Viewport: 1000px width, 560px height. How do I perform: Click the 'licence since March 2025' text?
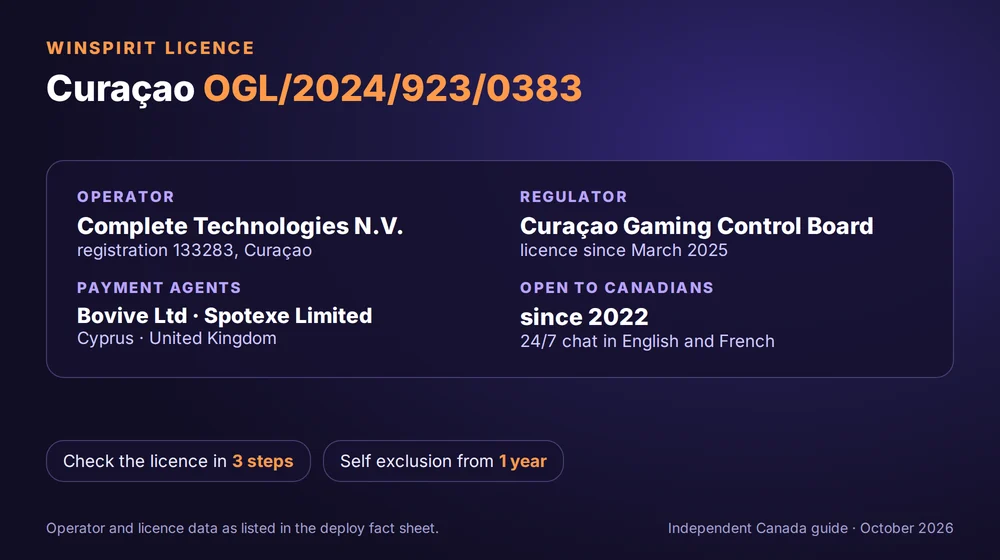(624, 250)
